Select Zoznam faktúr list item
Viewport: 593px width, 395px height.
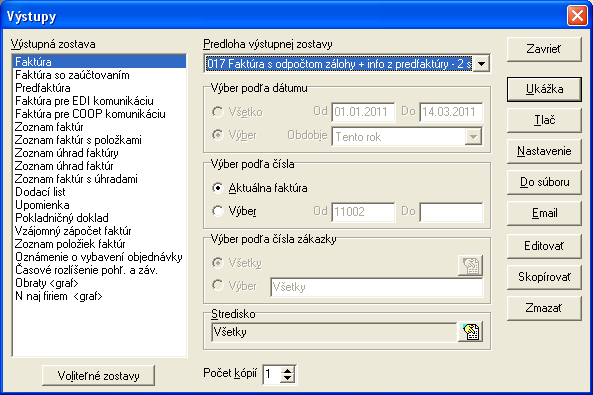[x=100, y=127]
